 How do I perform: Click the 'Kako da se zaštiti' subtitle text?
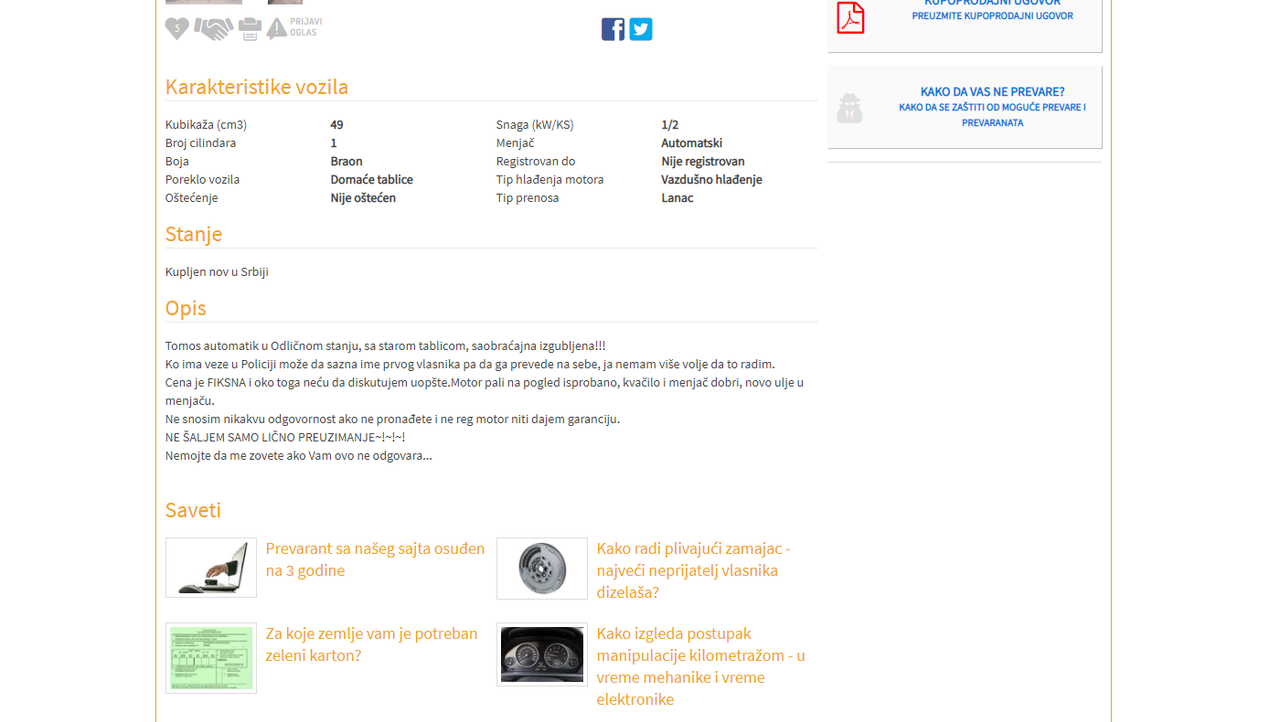tap(992, 115)
